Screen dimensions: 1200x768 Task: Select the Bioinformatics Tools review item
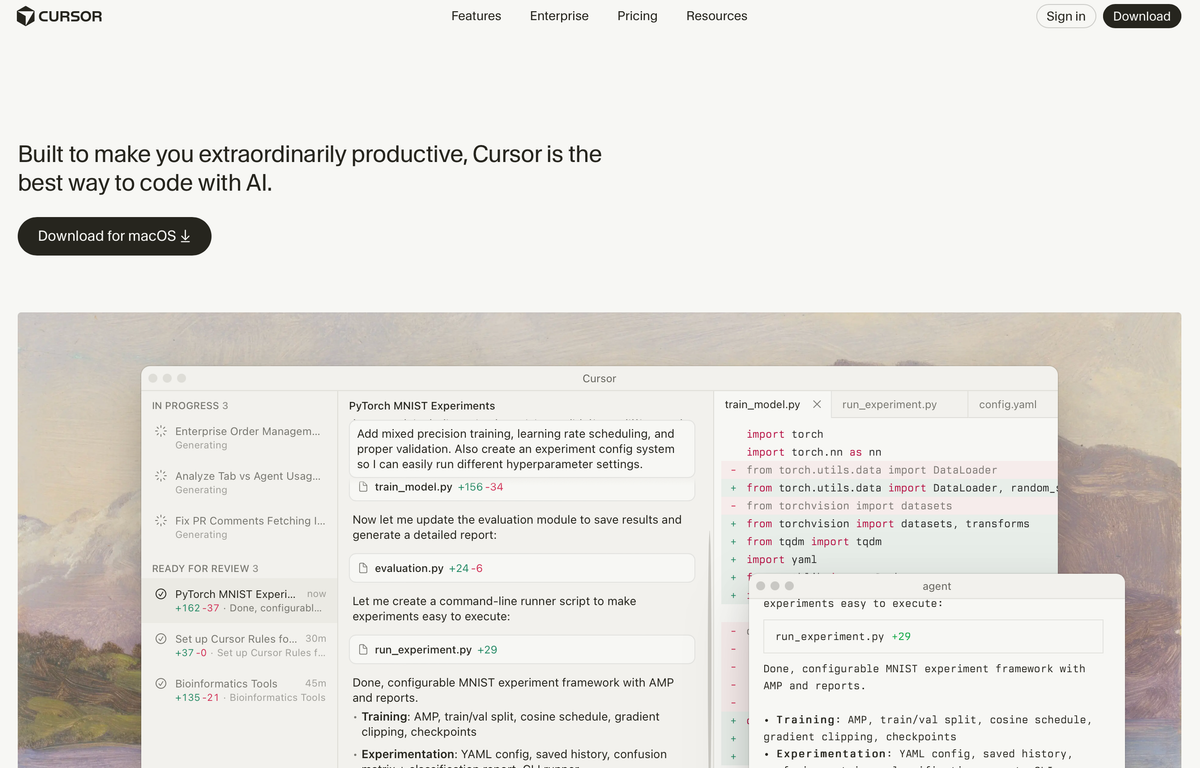240,690
